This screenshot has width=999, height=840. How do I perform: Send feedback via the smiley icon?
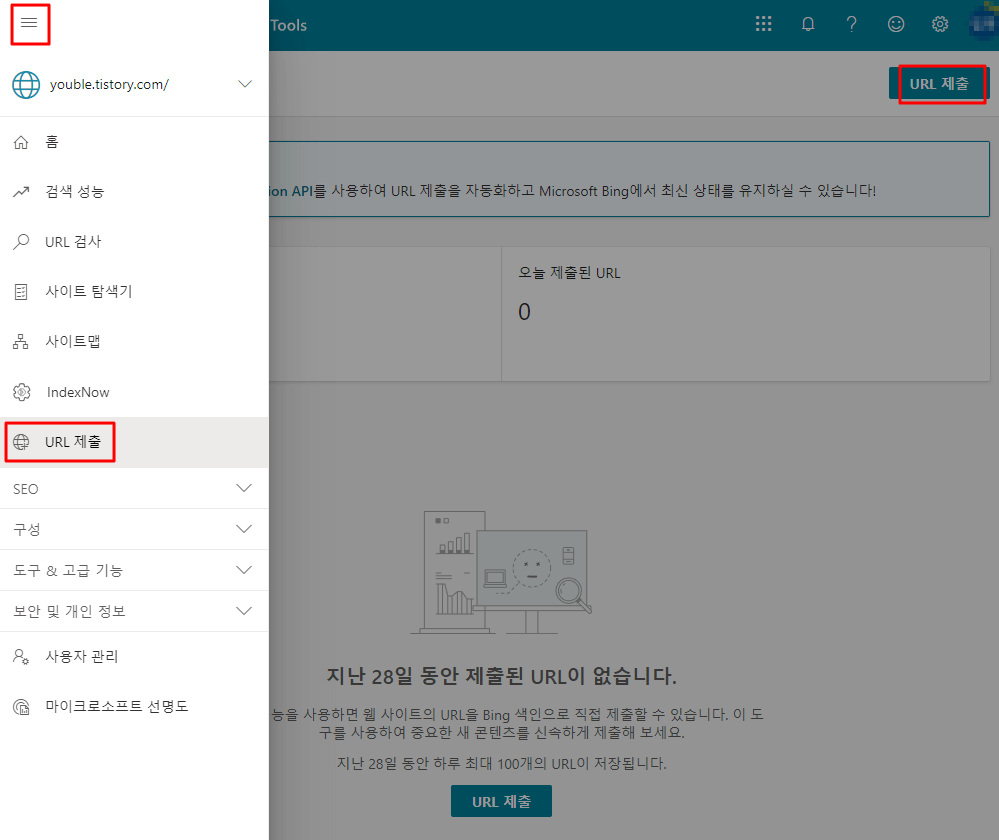click(895, 23)
